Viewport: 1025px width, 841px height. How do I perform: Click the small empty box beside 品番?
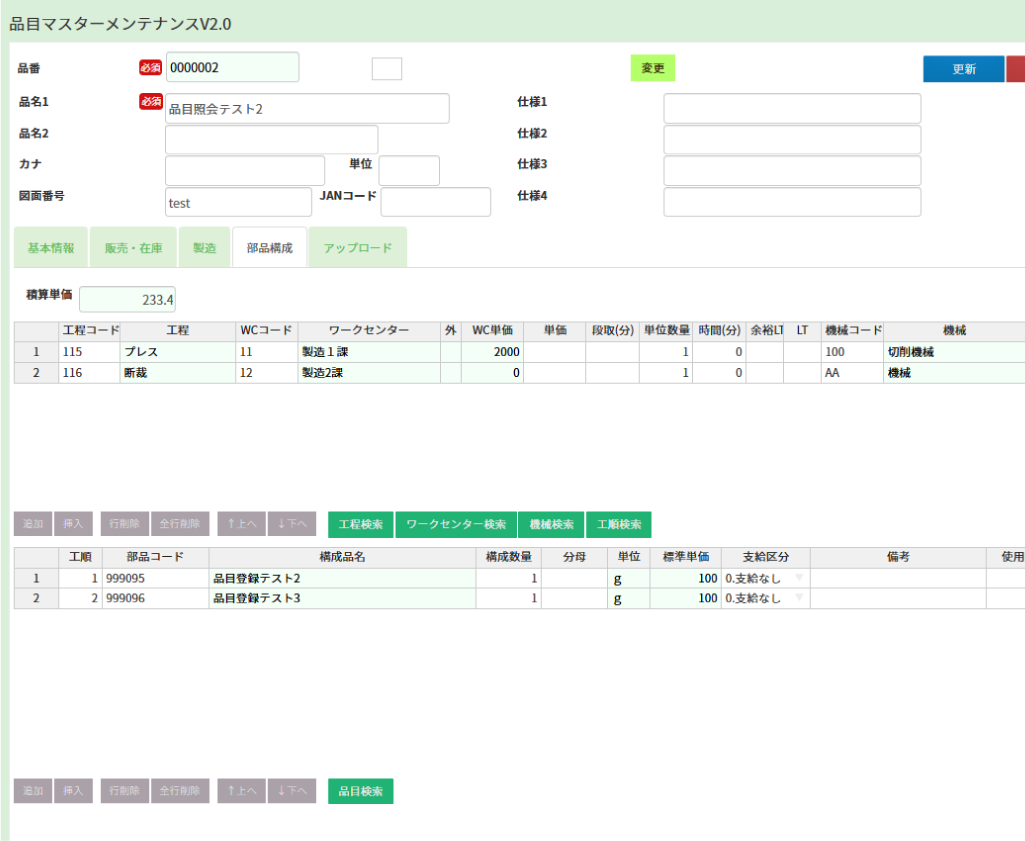tap(386, 69)
